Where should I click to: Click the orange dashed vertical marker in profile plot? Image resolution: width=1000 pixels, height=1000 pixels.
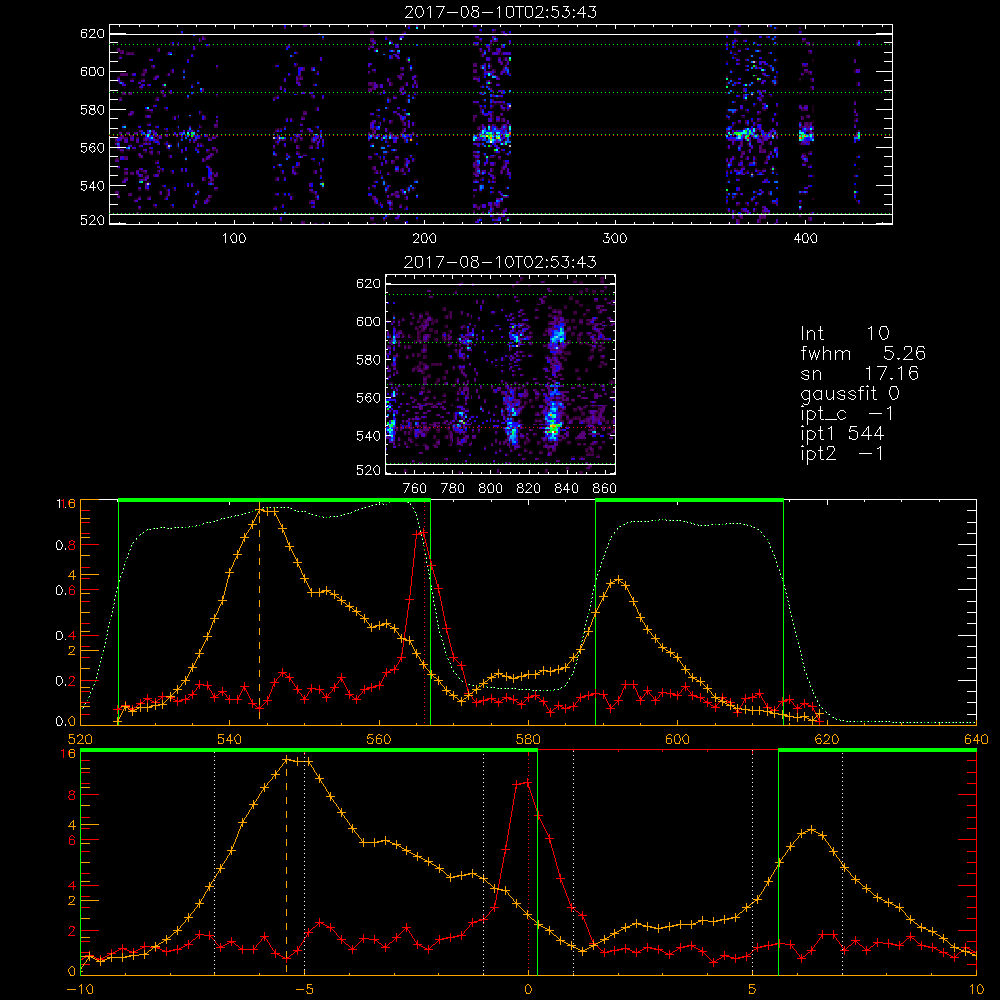coord(259,615)
